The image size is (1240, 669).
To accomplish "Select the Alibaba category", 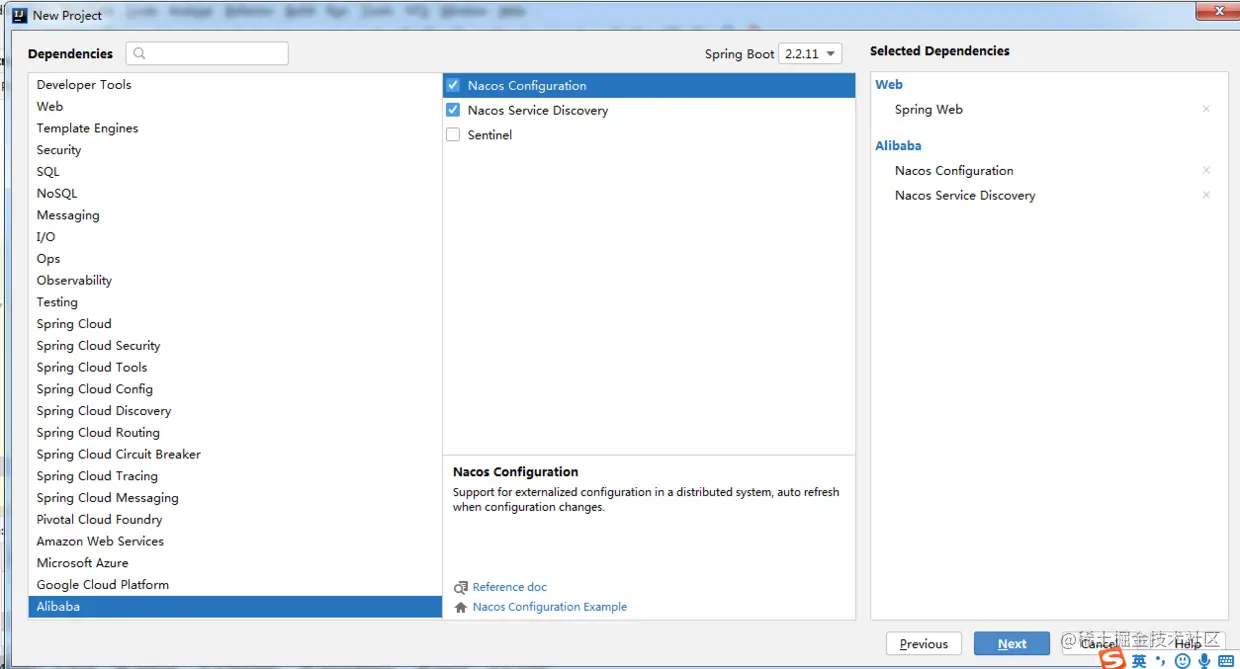I will point(235,607).
